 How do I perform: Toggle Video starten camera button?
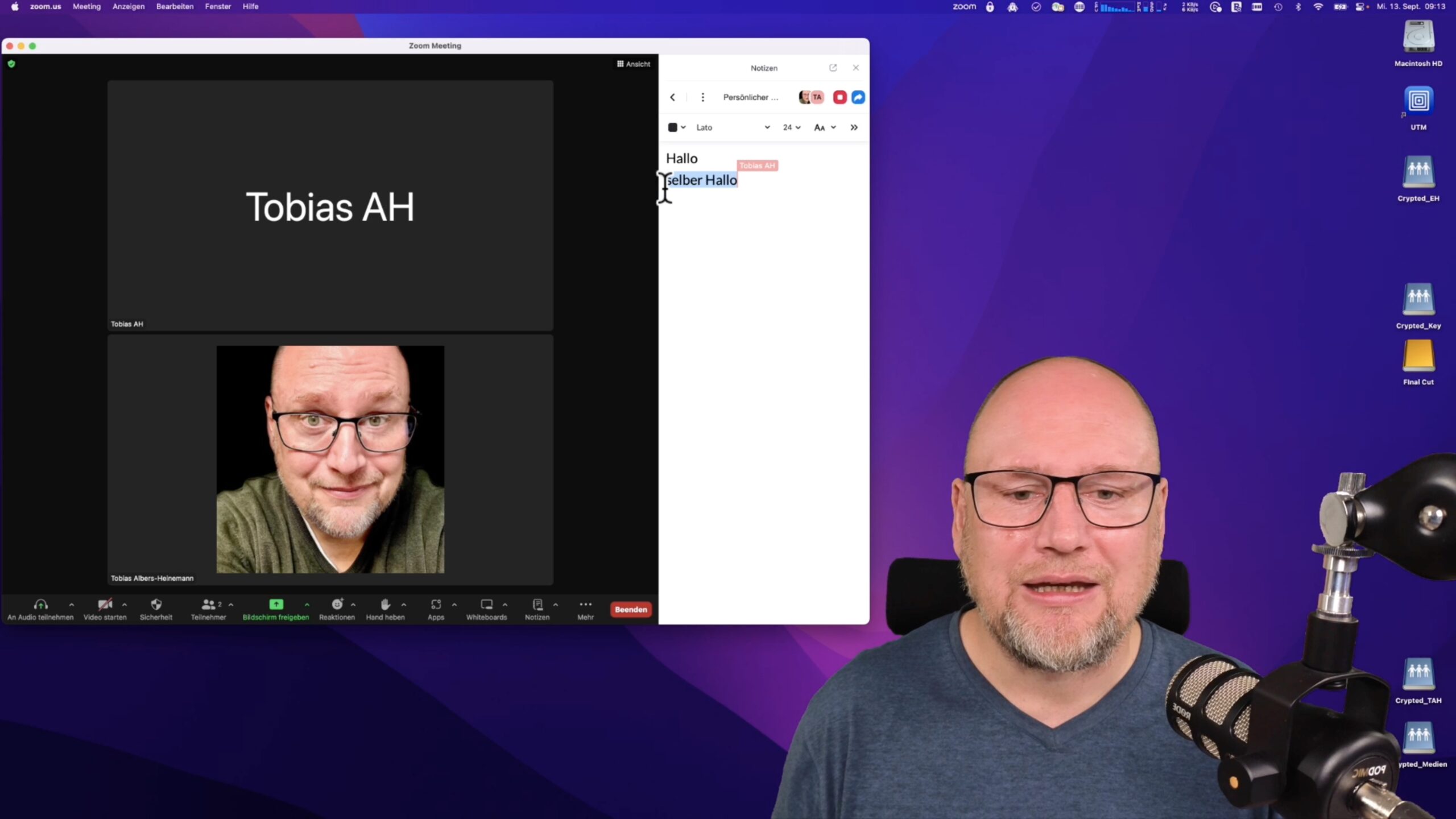point(105,605)
